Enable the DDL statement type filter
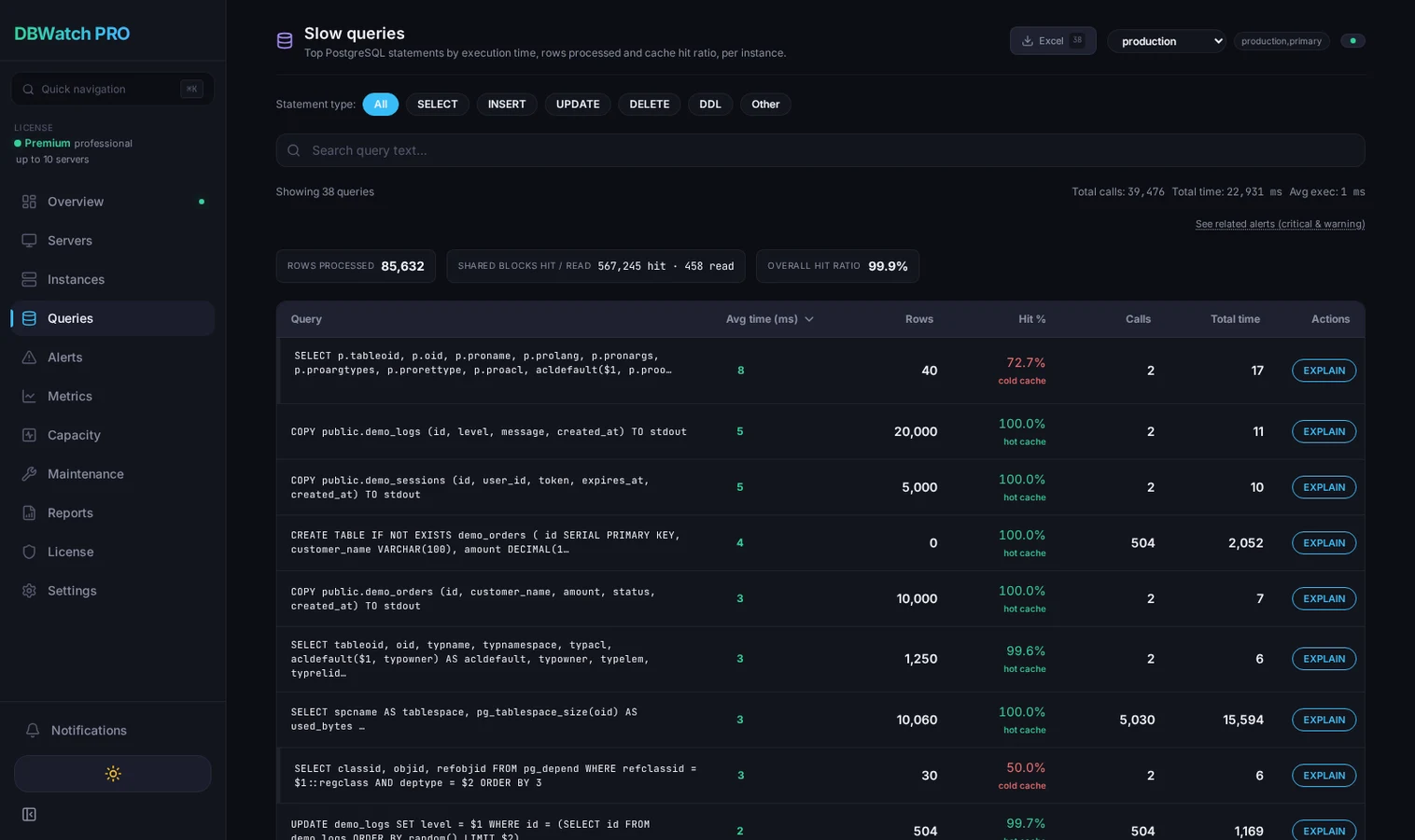The width and height of the screenshot is (1415, 840). (709, 104)
